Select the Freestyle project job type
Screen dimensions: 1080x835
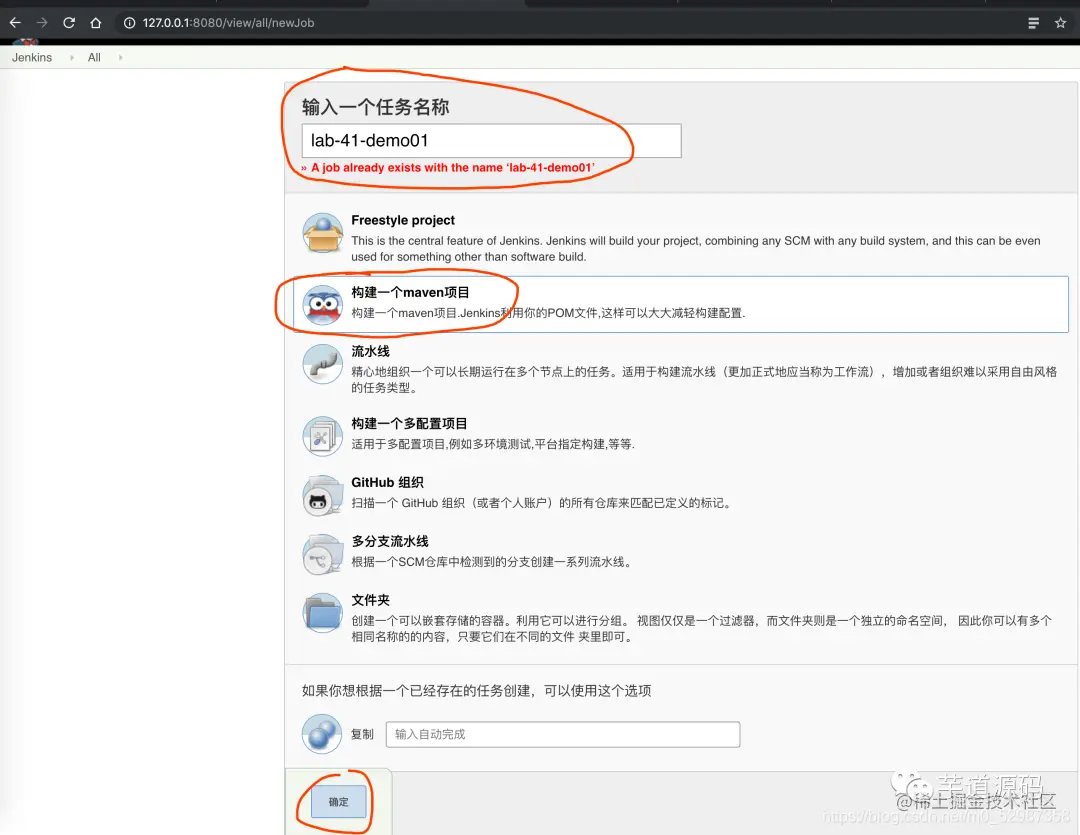point(403,220)
